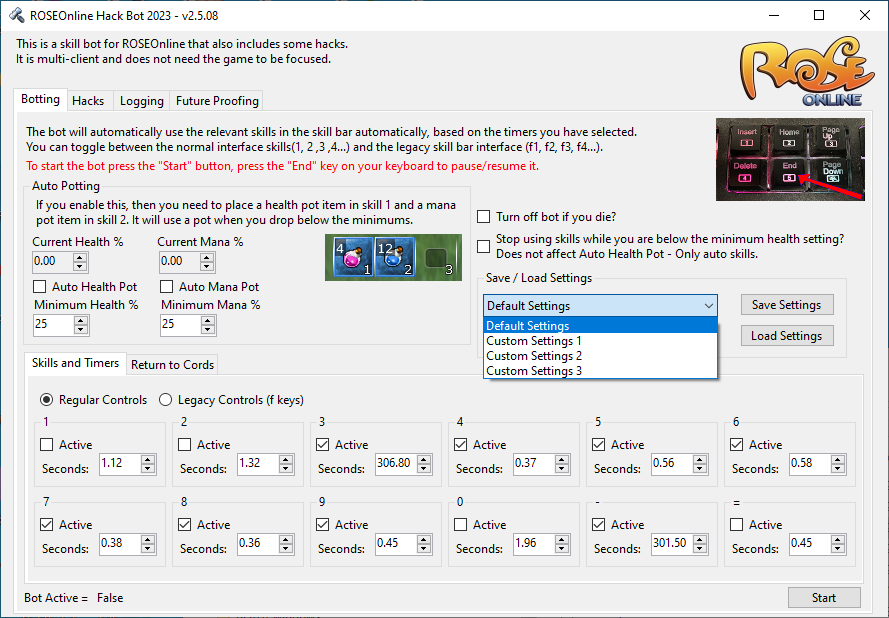Uncheck Active for skill 4
The height and width of the screenshot is (618, 889).
[x=460, y=445]
